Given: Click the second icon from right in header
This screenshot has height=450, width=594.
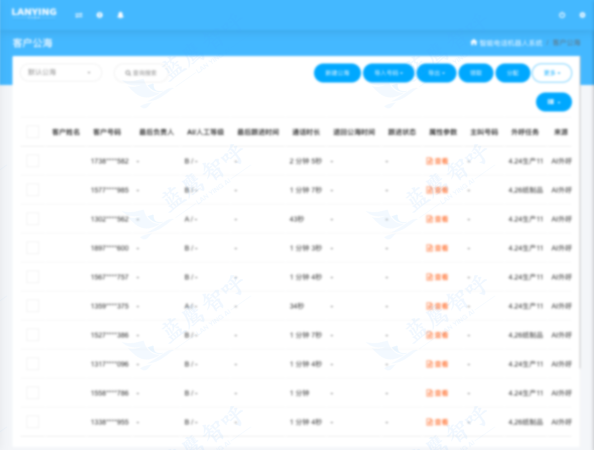Looking at the screenshot, I should click(562, 15).
